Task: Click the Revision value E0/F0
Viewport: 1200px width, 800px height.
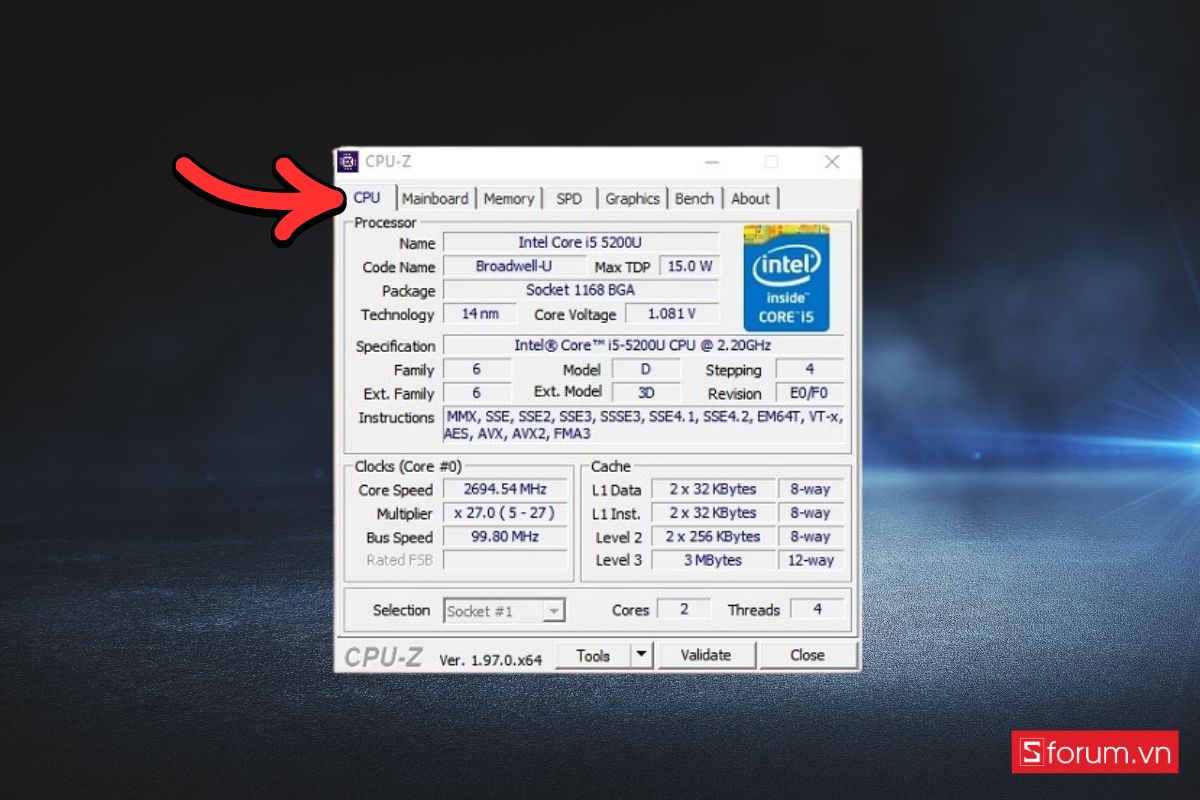Action: [810, 393]
